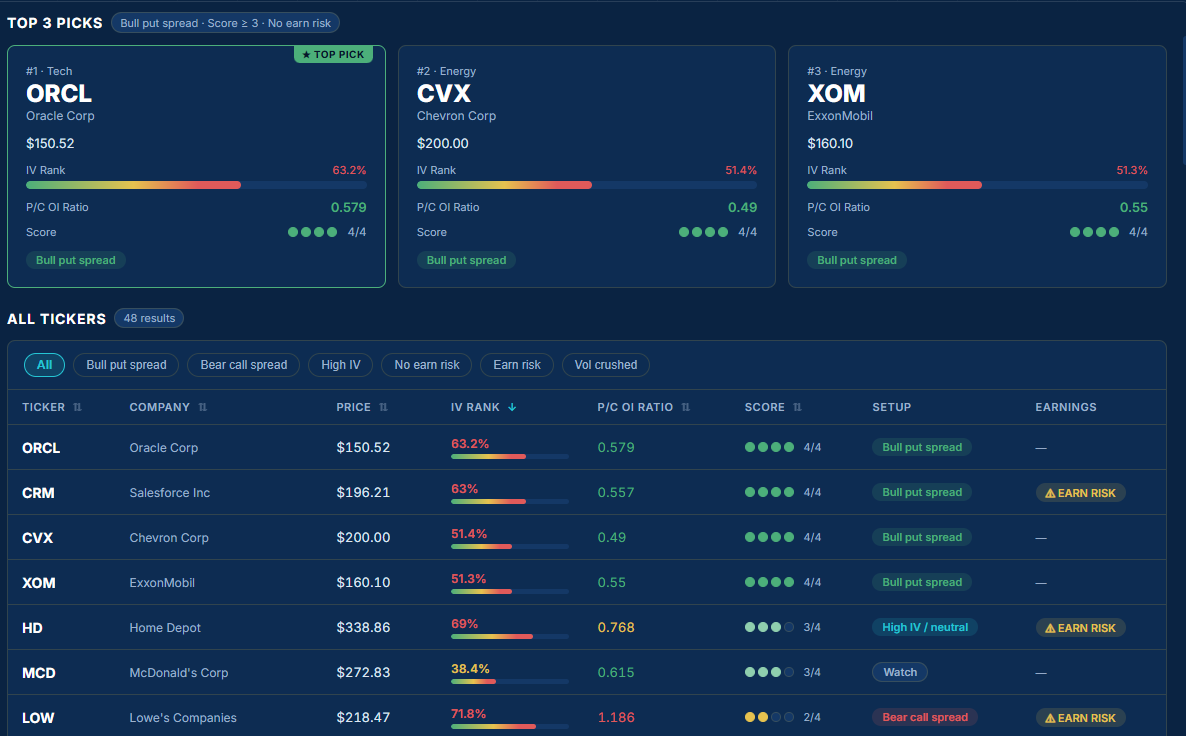Click $338.86 price for Home Depot
Screen dimensions: 1186x736
pyautogui.click(x=363, y=628)
